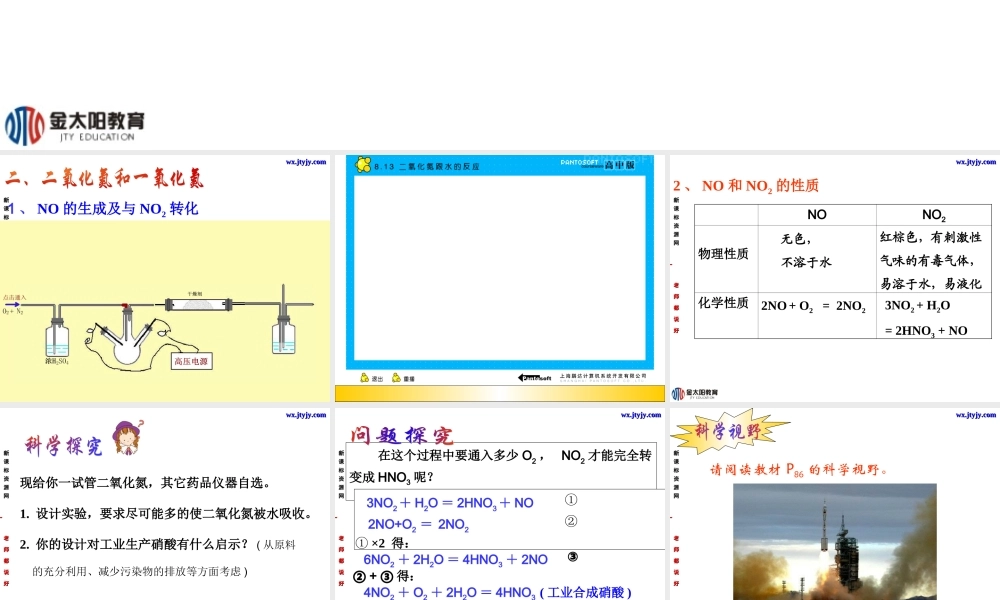Viewport: 1000px width, 600px height.
Task: Click the 重播 button in the animation slide
Action: (404, 378)
